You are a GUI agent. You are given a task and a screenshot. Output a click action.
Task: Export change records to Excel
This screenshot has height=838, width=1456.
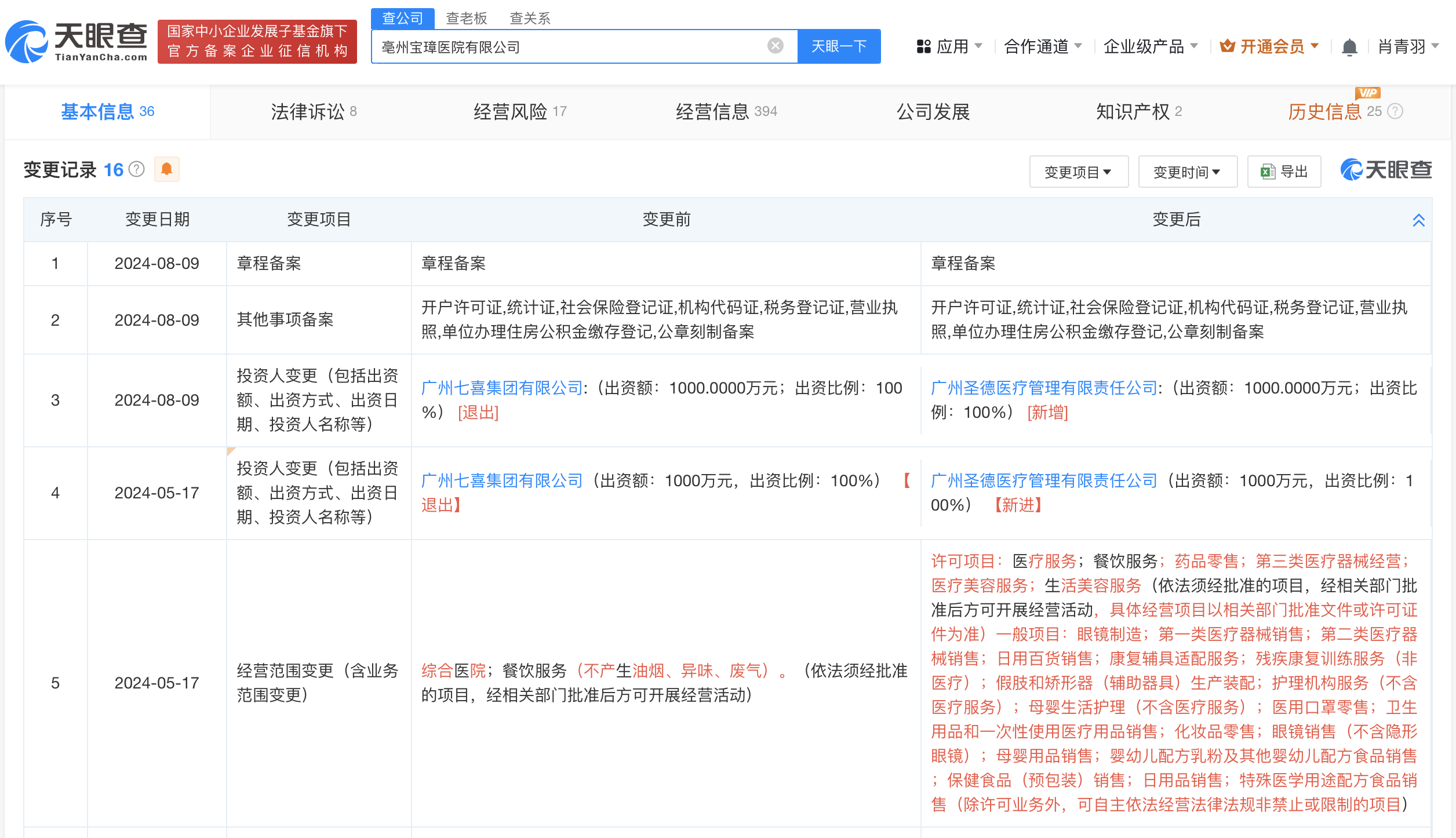1284,172
